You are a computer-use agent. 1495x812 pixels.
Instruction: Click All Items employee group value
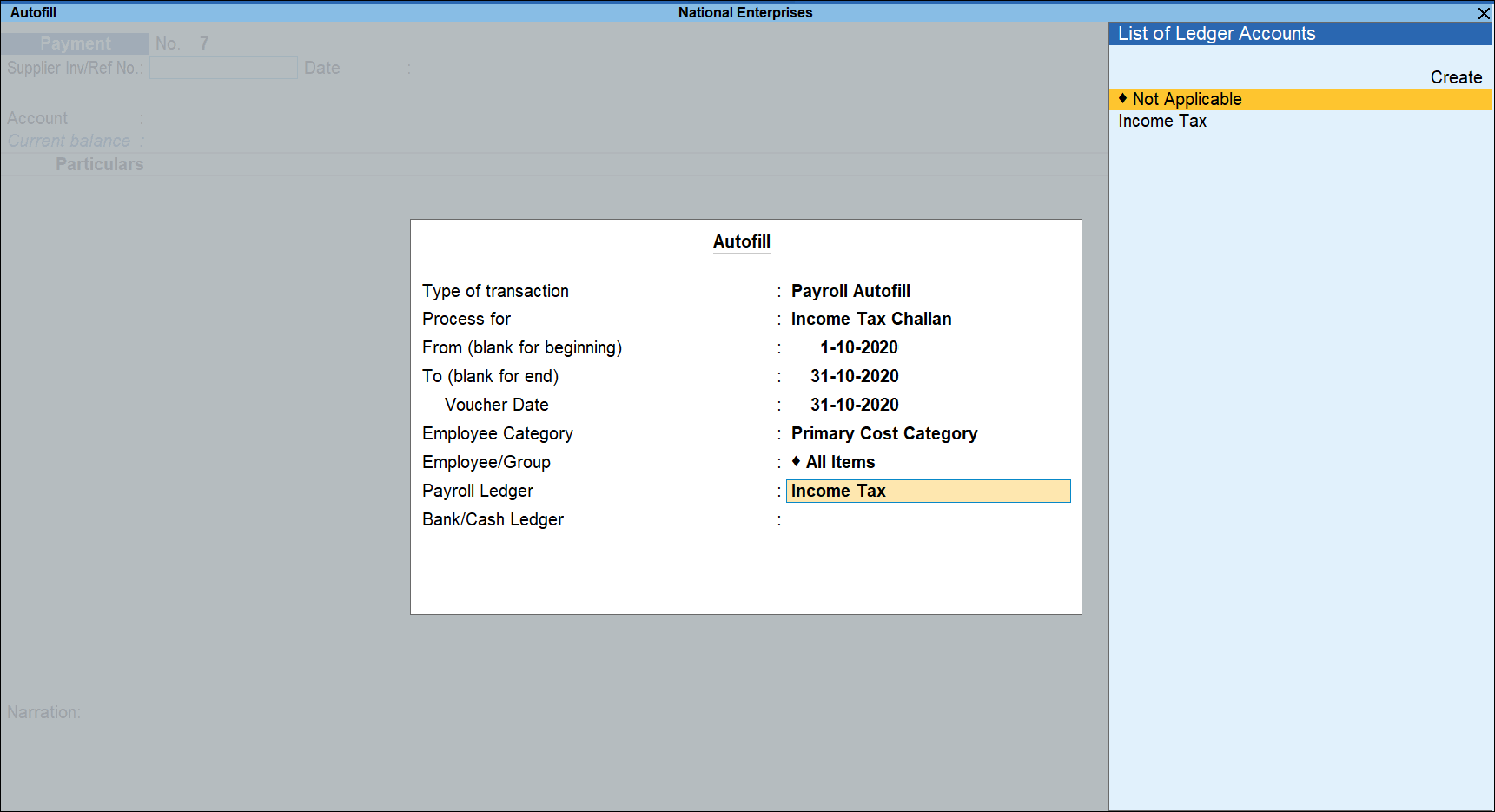833,462
